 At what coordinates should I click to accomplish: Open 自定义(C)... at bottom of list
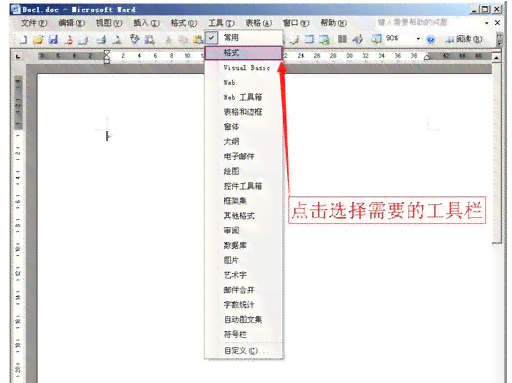point(244,351)
